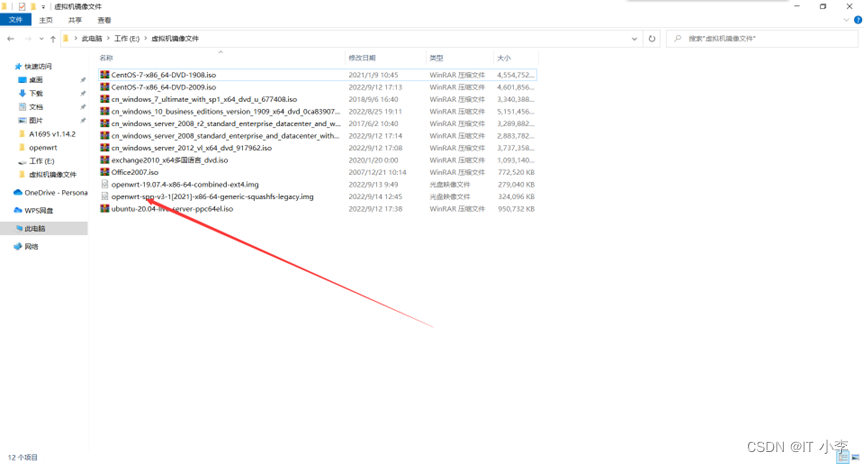Open the A1695 v1.14.2 folder
The width and height of the screenshot is (864, 464).
click(x=52, y=134)
